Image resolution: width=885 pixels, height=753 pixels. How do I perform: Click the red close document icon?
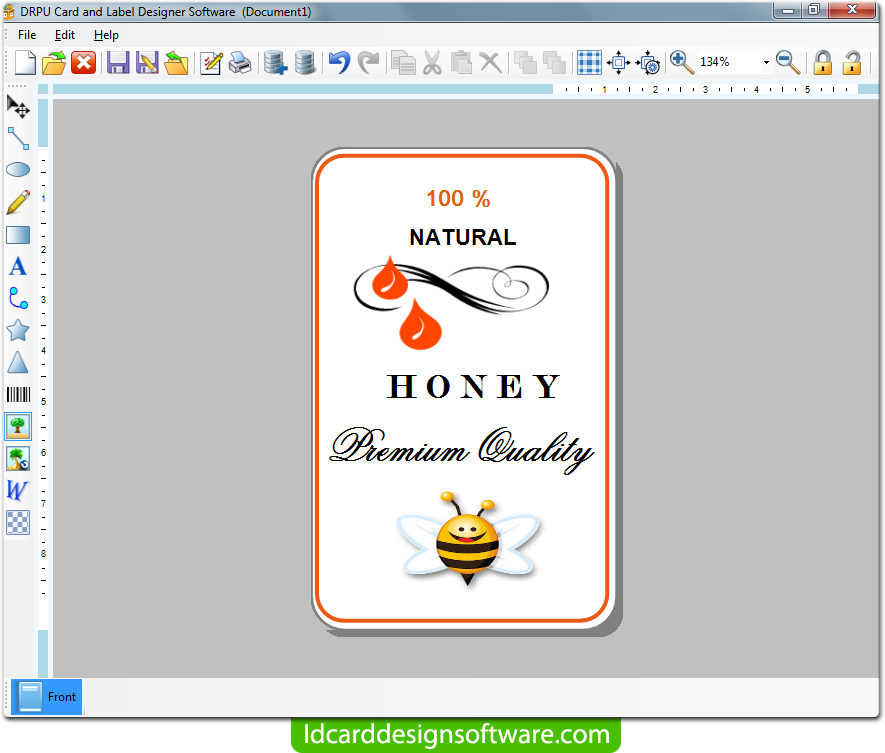pyautogui.click(x=84, y=62)
